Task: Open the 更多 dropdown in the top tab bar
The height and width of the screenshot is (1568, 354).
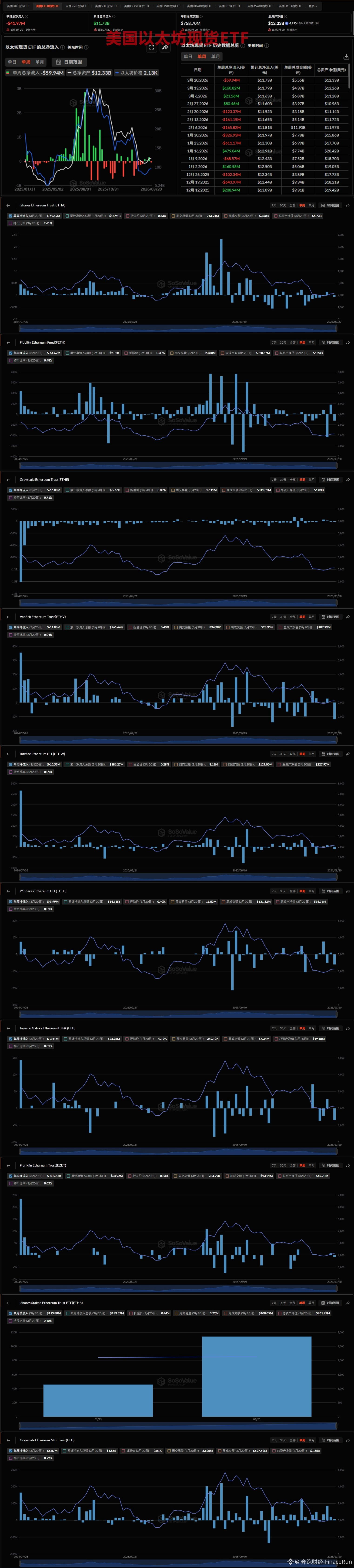Action: coord(313,6)
